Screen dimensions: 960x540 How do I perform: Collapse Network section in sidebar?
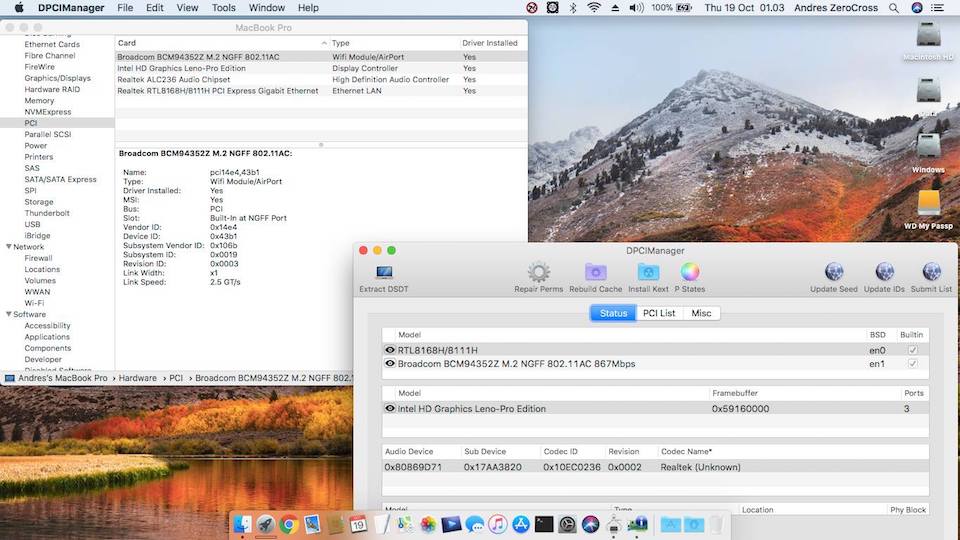click(x=9, y=247)
